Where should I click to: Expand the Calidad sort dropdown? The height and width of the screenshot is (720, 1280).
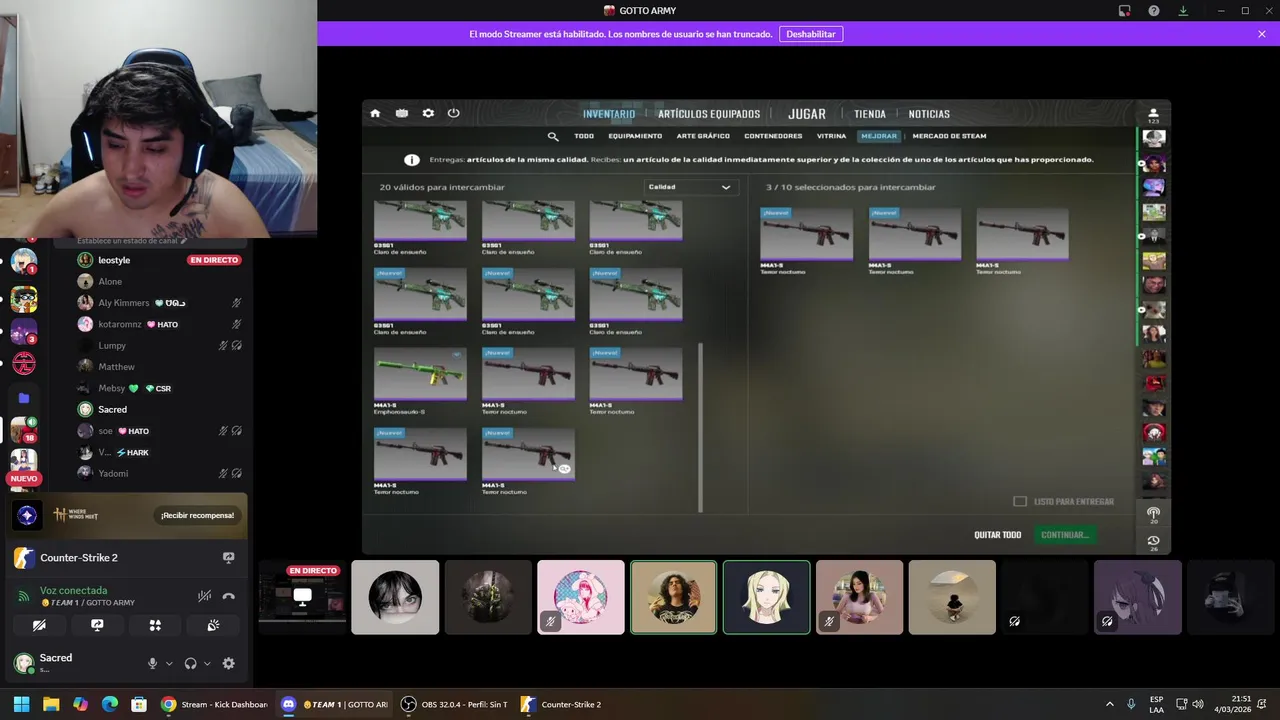pyautogui.click(x=689, y=187)
